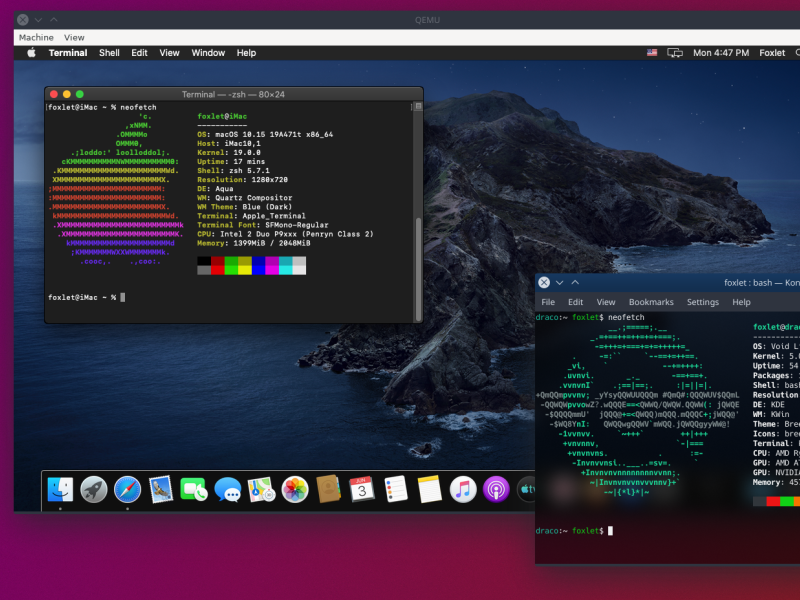Screen dimensions: 800x600
Task: Open Photos app from the dock
Action: [x=294, y=489]
